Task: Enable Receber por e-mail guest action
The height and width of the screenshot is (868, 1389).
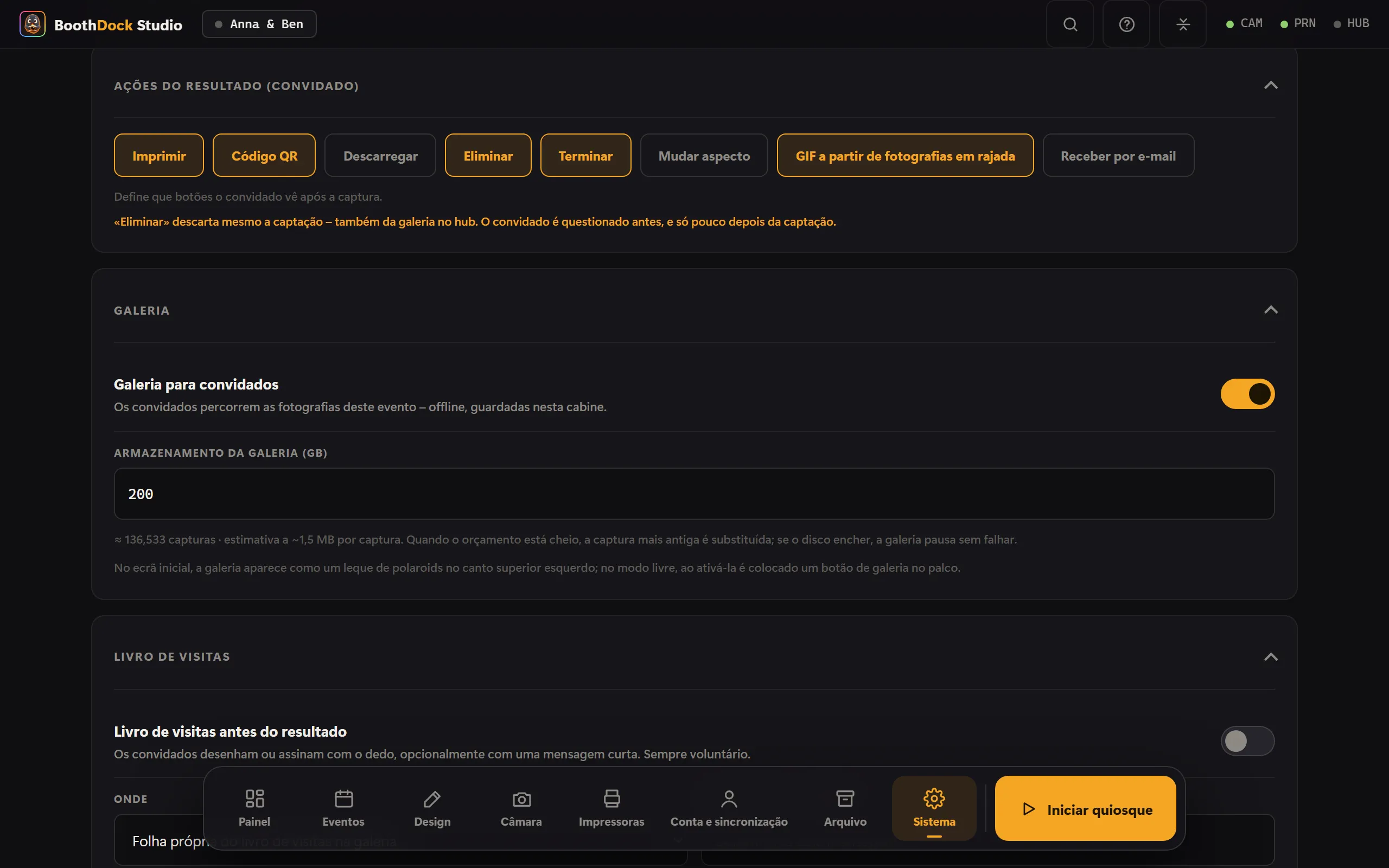Action: coord(1118,156)
